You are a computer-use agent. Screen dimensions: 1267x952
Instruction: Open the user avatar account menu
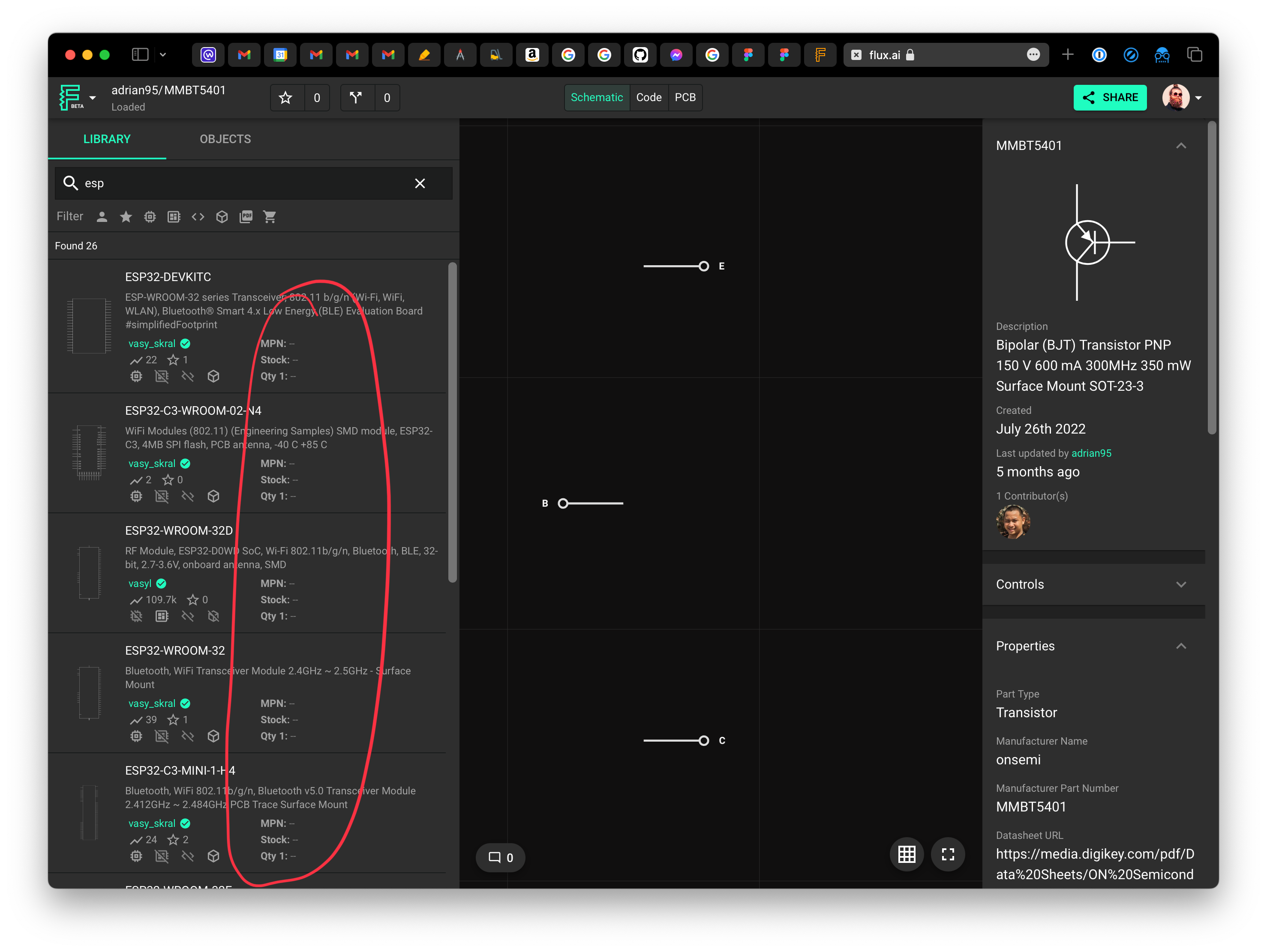pos(1182,98)
